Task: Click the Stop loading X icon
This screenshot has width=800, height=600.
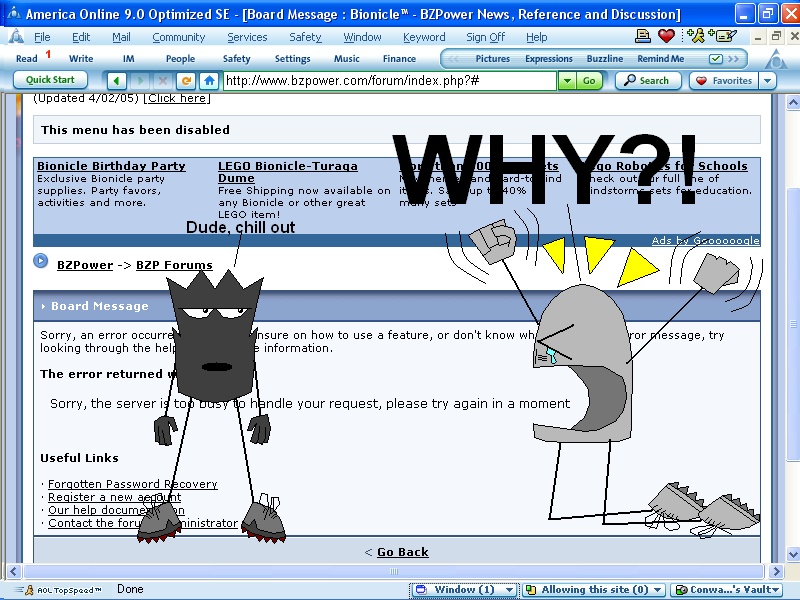Action: click(163, 81)
